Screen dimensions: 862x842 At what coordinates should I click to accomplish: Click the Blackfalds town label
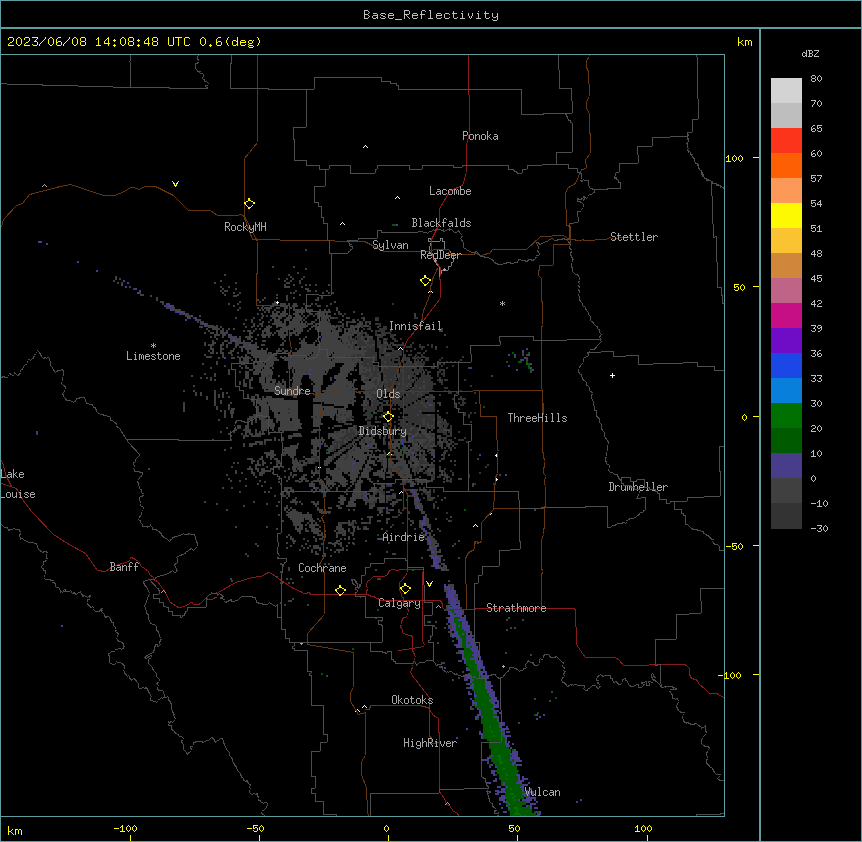[441, 223]
